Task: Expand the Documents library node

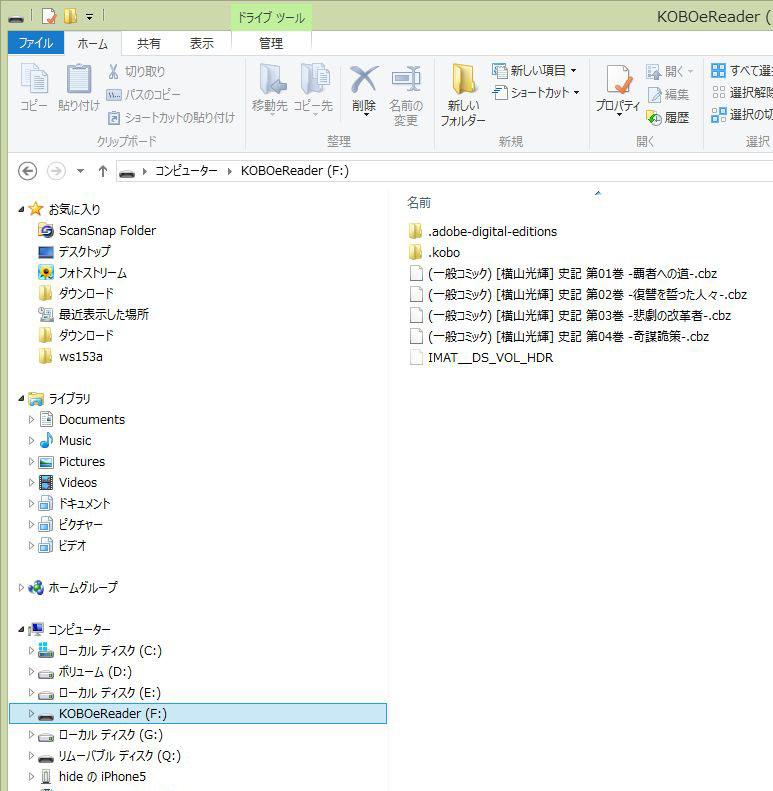Action: (x=31, y=419)
